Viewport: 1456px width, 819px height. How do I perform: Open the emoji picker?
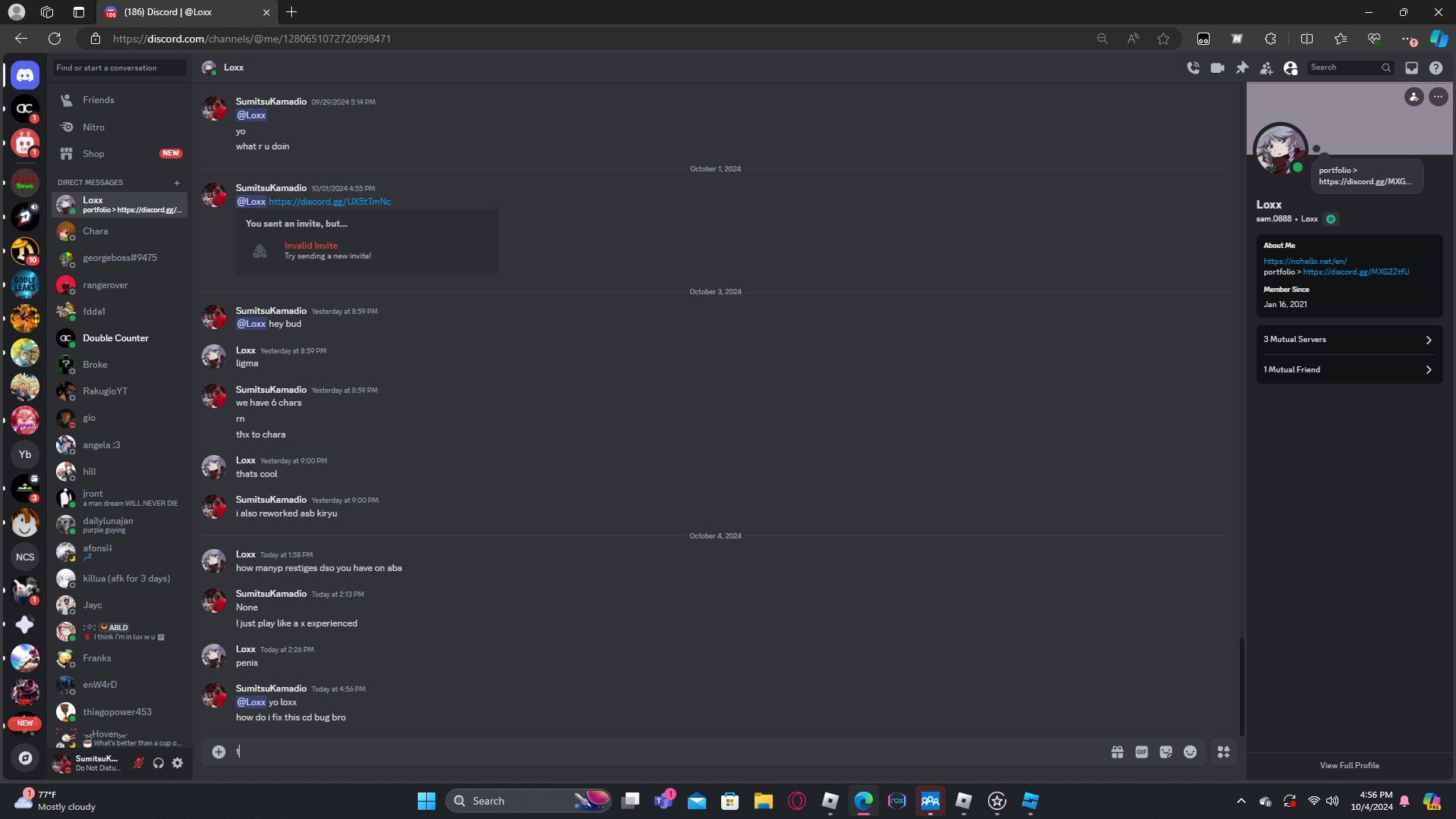[x=1190, y=752]
